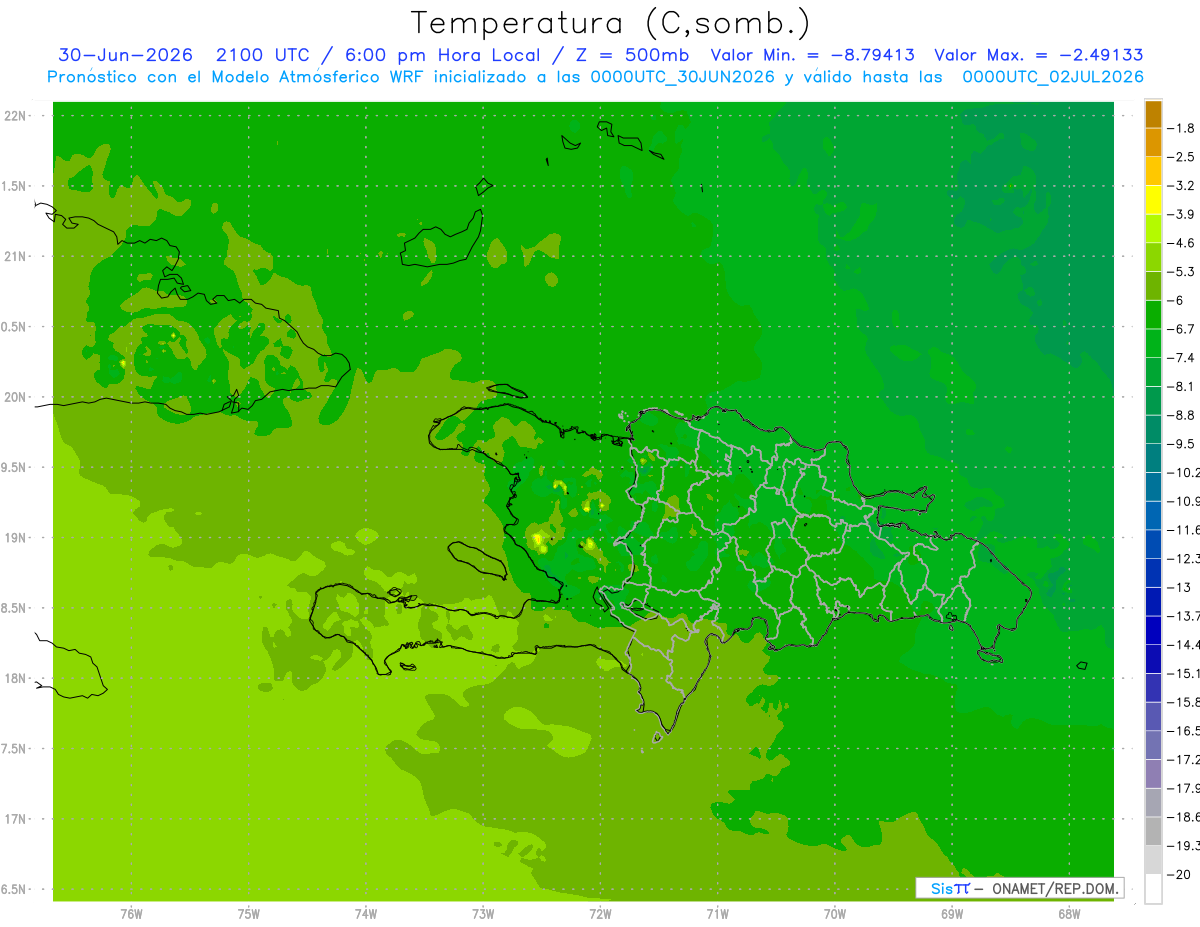1200x927 pixels.
Task: Click the "70W" longitude label
Action: pyautogui.click(x=835, y=913)
